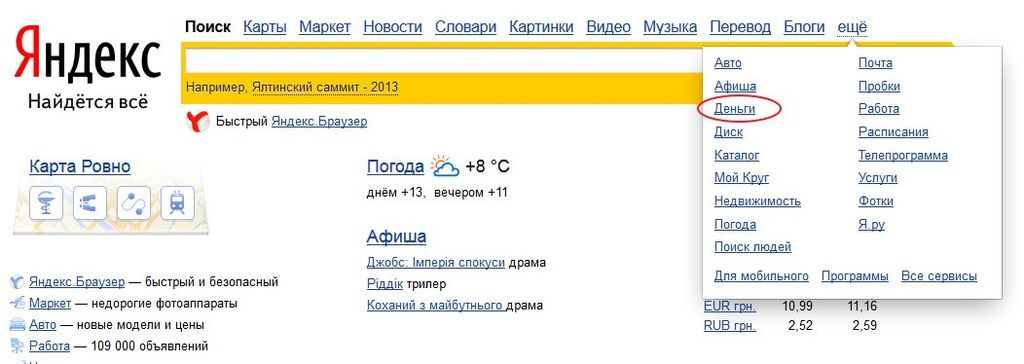Select Работа in the dropdown menu
Image resolution: width=1024 pixels, height=364 pixels.
click(x=878, y=109)
